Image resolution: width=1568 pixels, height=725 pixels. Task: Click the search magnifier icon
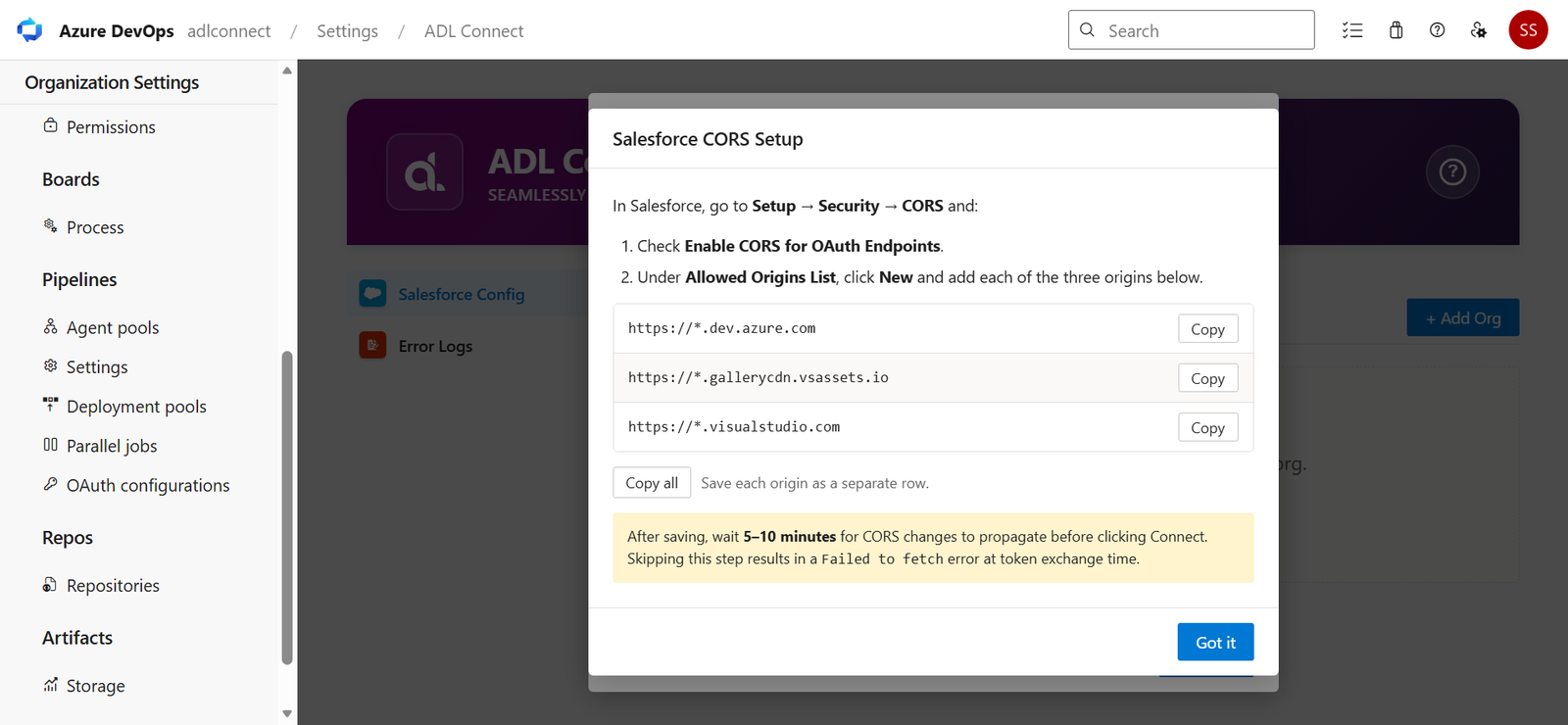1087,30
